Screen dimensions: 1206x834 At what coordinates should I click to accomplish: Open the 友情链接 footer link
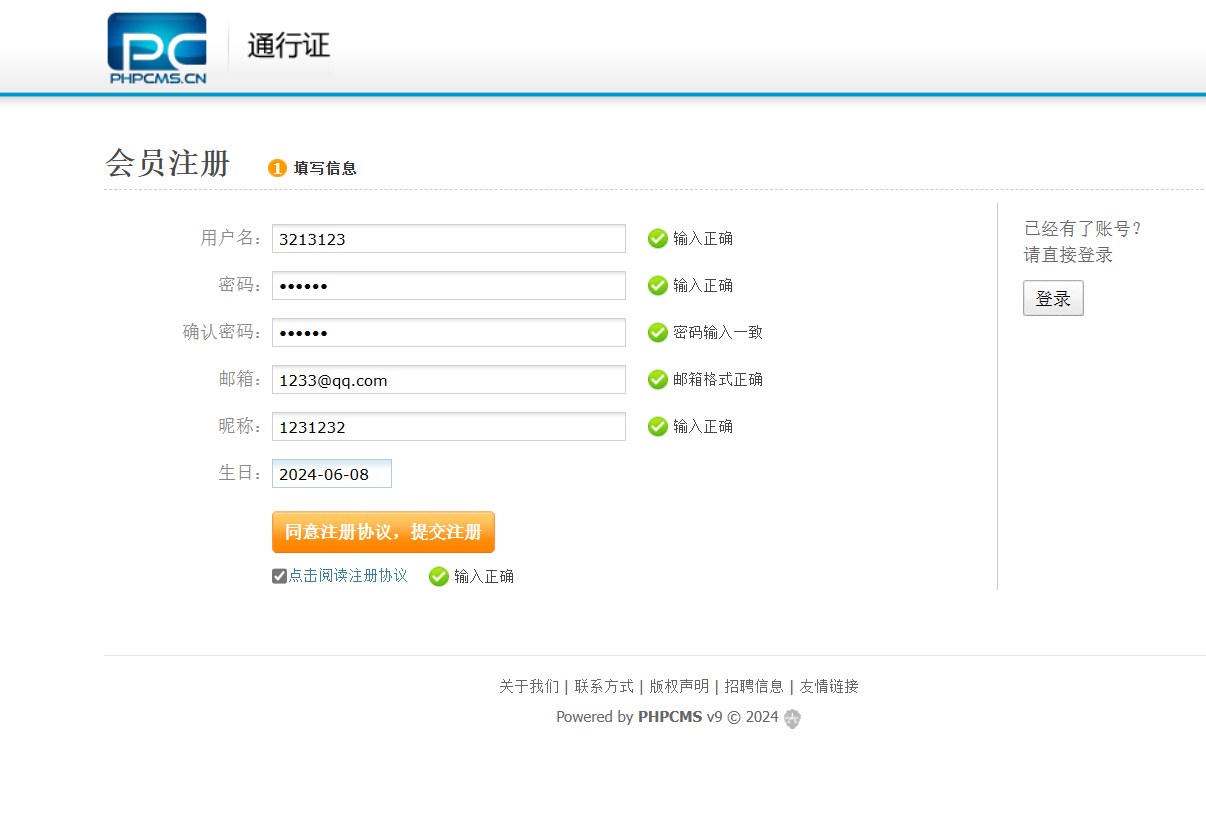coord(829,686)
